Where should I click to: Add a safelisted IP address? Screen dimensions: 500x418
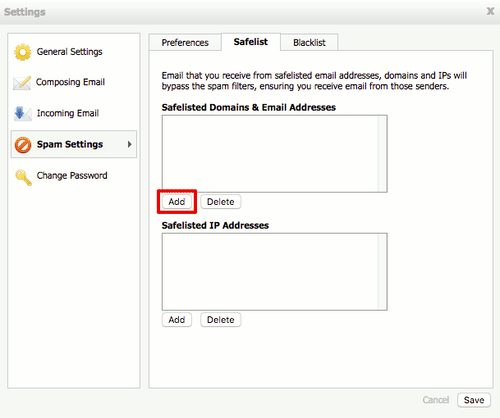[x=177, y=320]
